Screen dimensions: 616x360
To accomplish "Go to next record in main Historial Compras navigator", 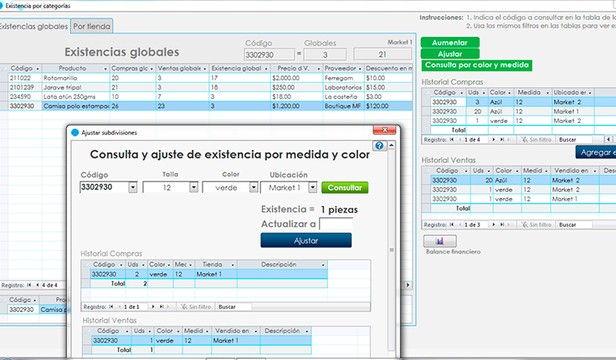I will point(493,140).
